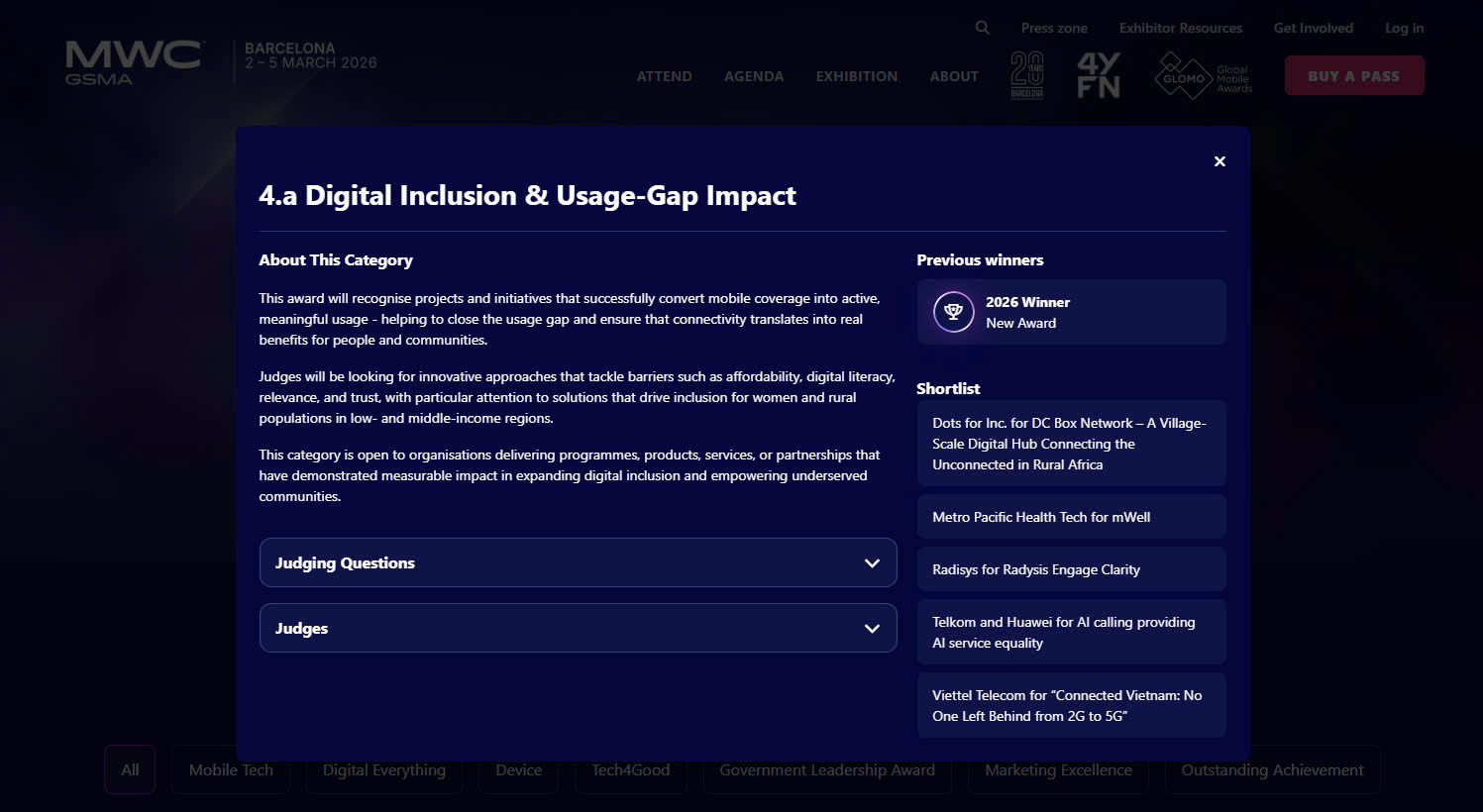Click the MWC GSMA logo

pyautogui.click(x=134, y=62)
